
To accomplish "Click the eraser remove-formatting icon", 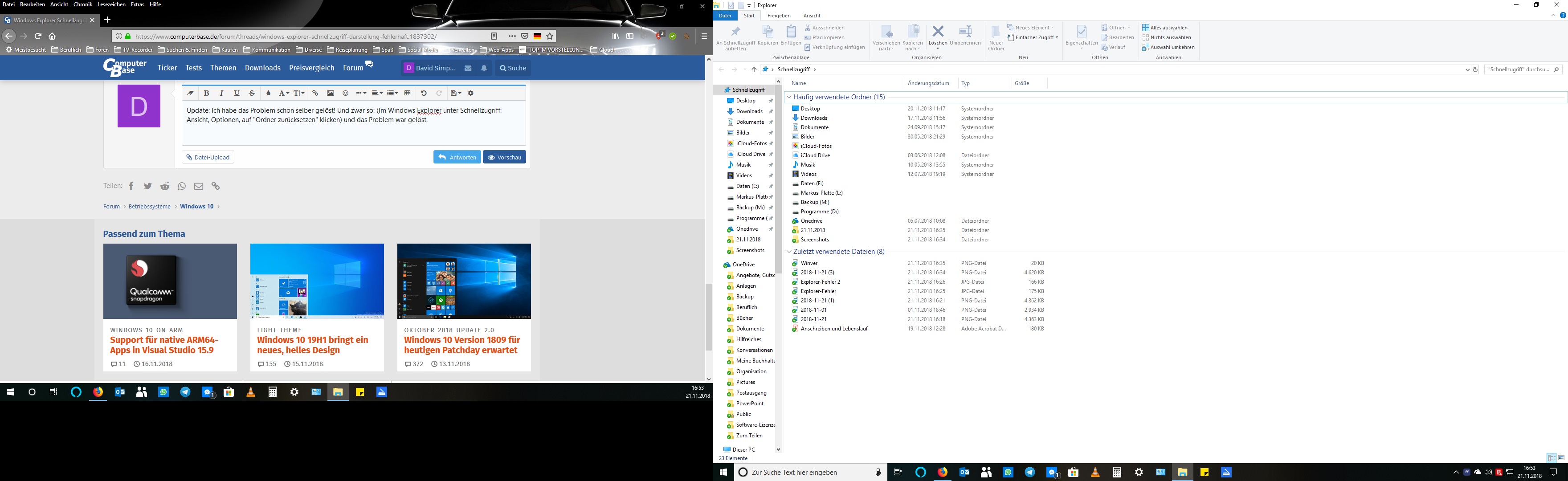I will tap(191, 93).
